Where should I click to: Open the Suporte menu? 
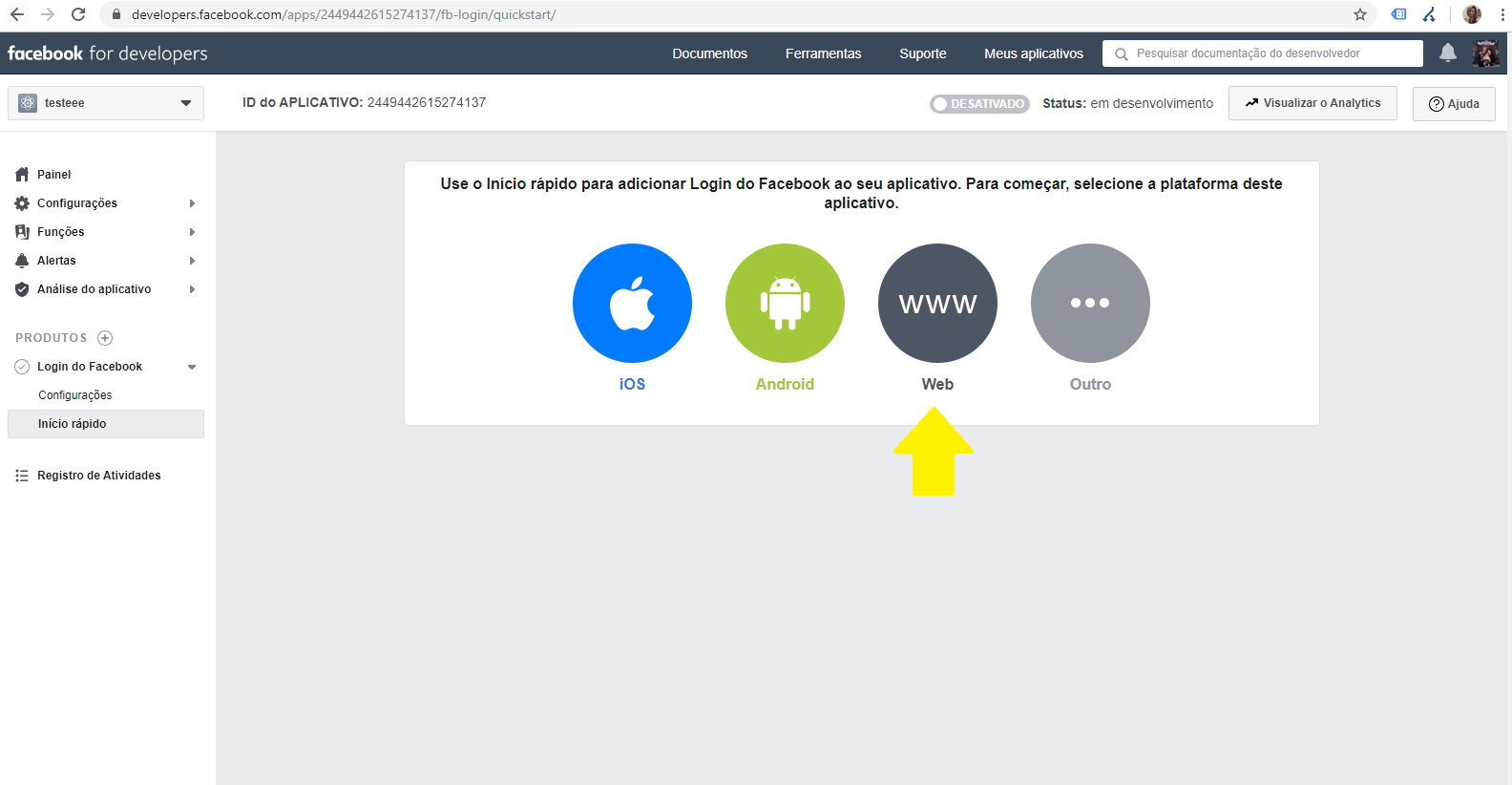tap(923, 53)
